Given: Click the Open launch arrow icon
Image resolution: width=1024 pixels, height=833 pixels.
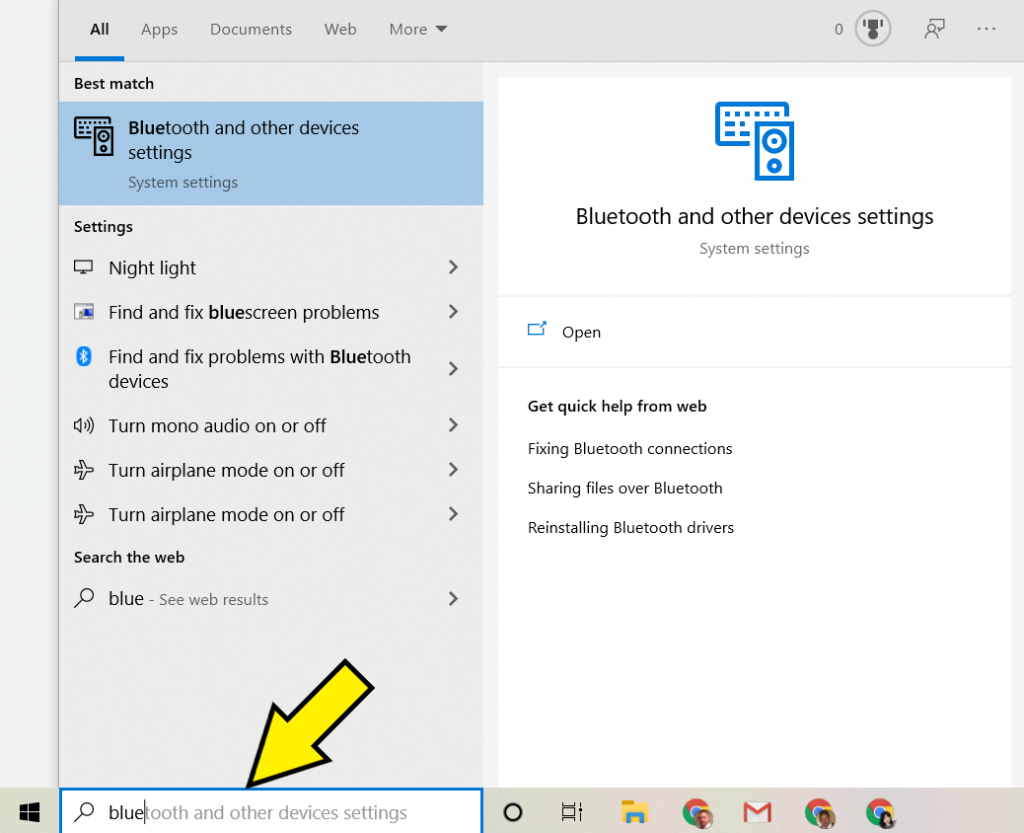Looking at the screenshot, I should (x=537, y=328).
